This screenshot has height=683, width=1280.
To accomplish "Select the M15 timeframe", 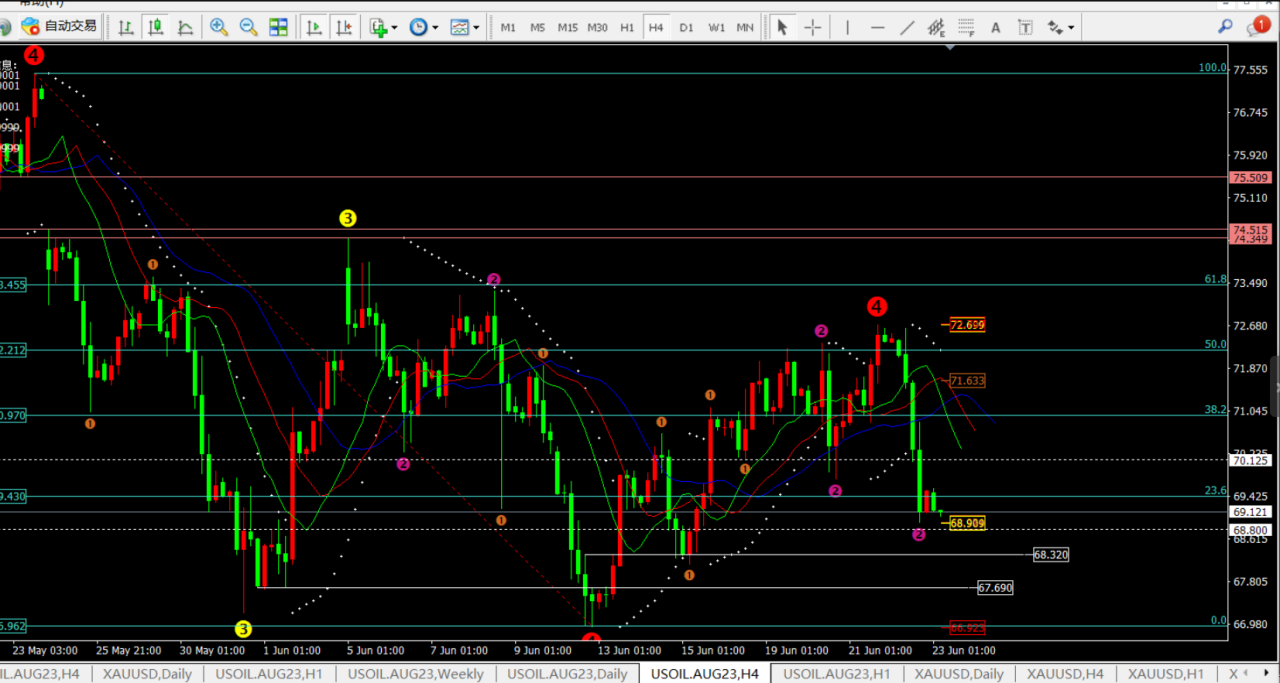I will pyautogui.click(x=567, y=27).
